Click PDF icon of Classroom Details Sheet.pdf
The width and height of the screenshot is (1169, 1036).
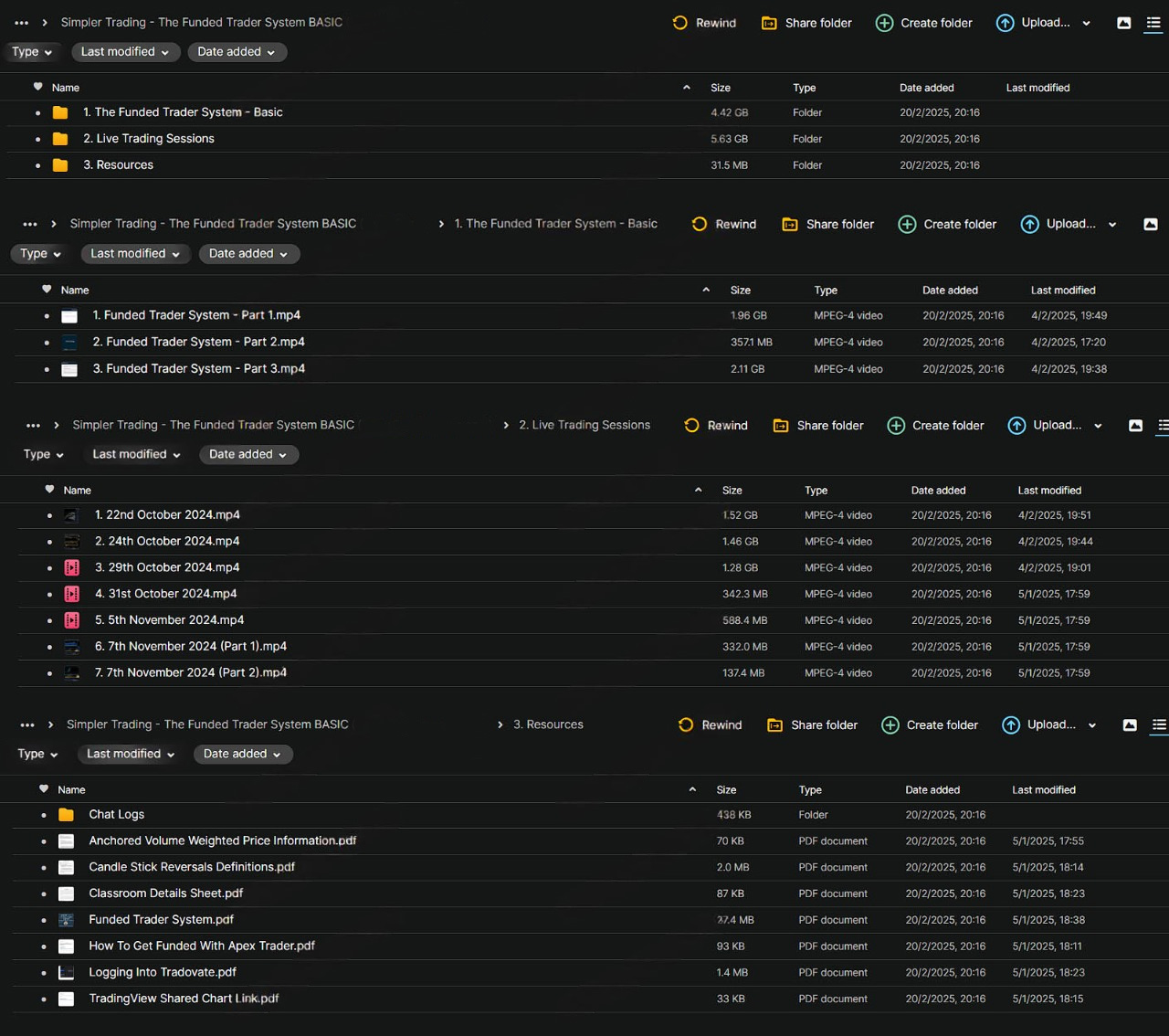(x=67, y=894)
